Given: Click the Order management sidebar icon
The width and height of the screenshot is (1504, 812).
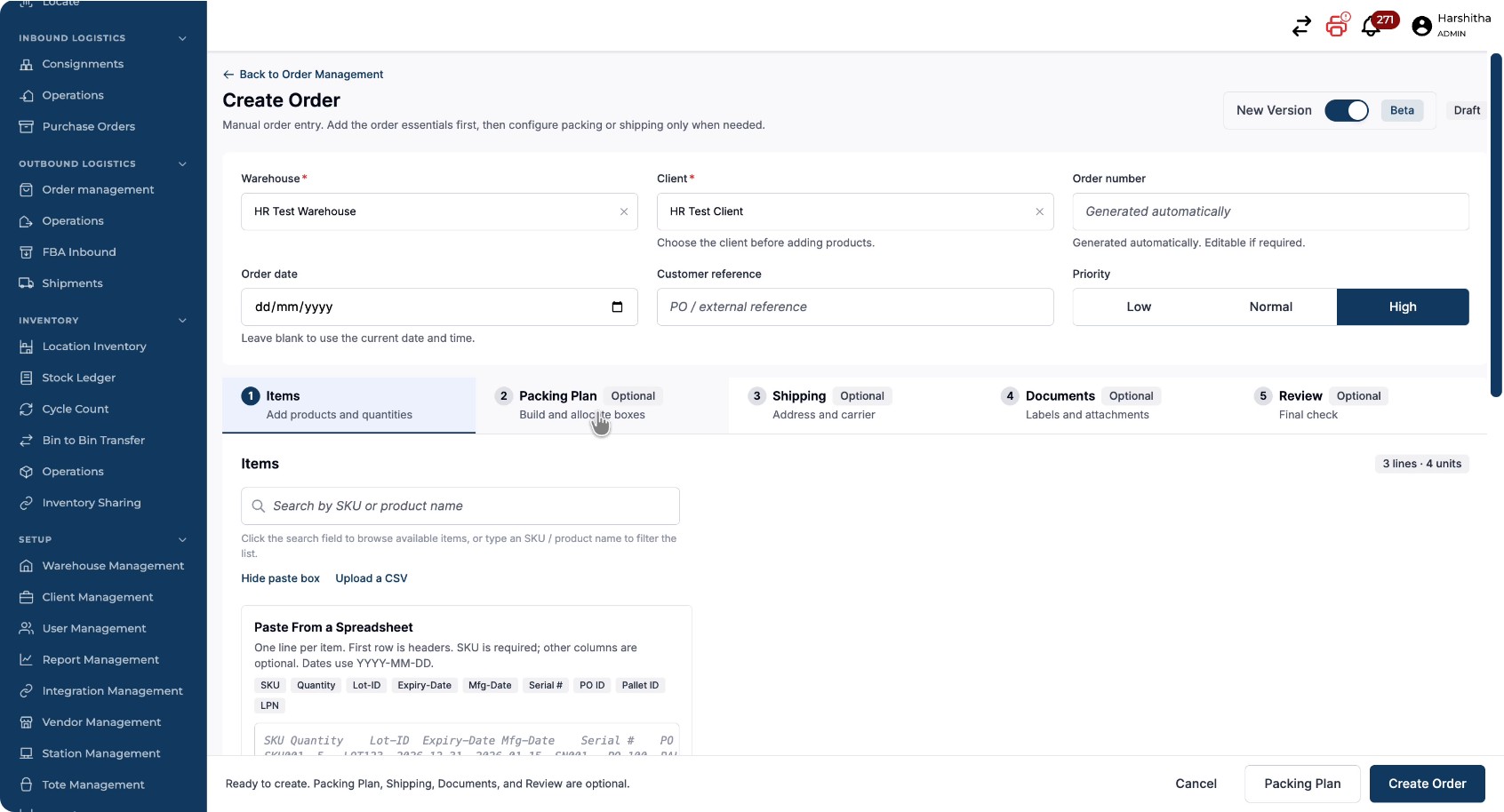Looking at the screenshot, I should tap(27, 189).
